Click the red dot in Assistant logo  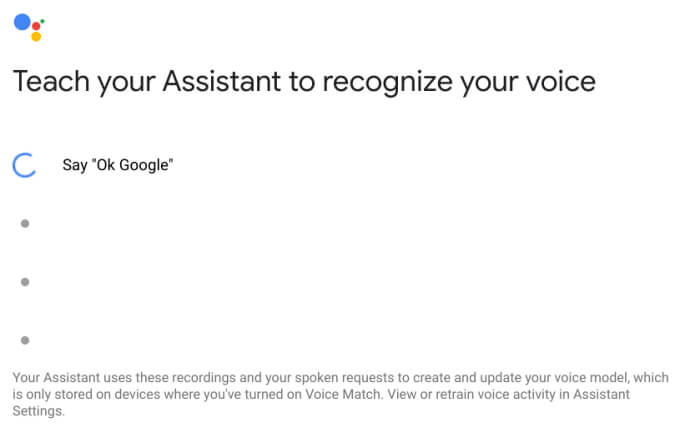35,27
